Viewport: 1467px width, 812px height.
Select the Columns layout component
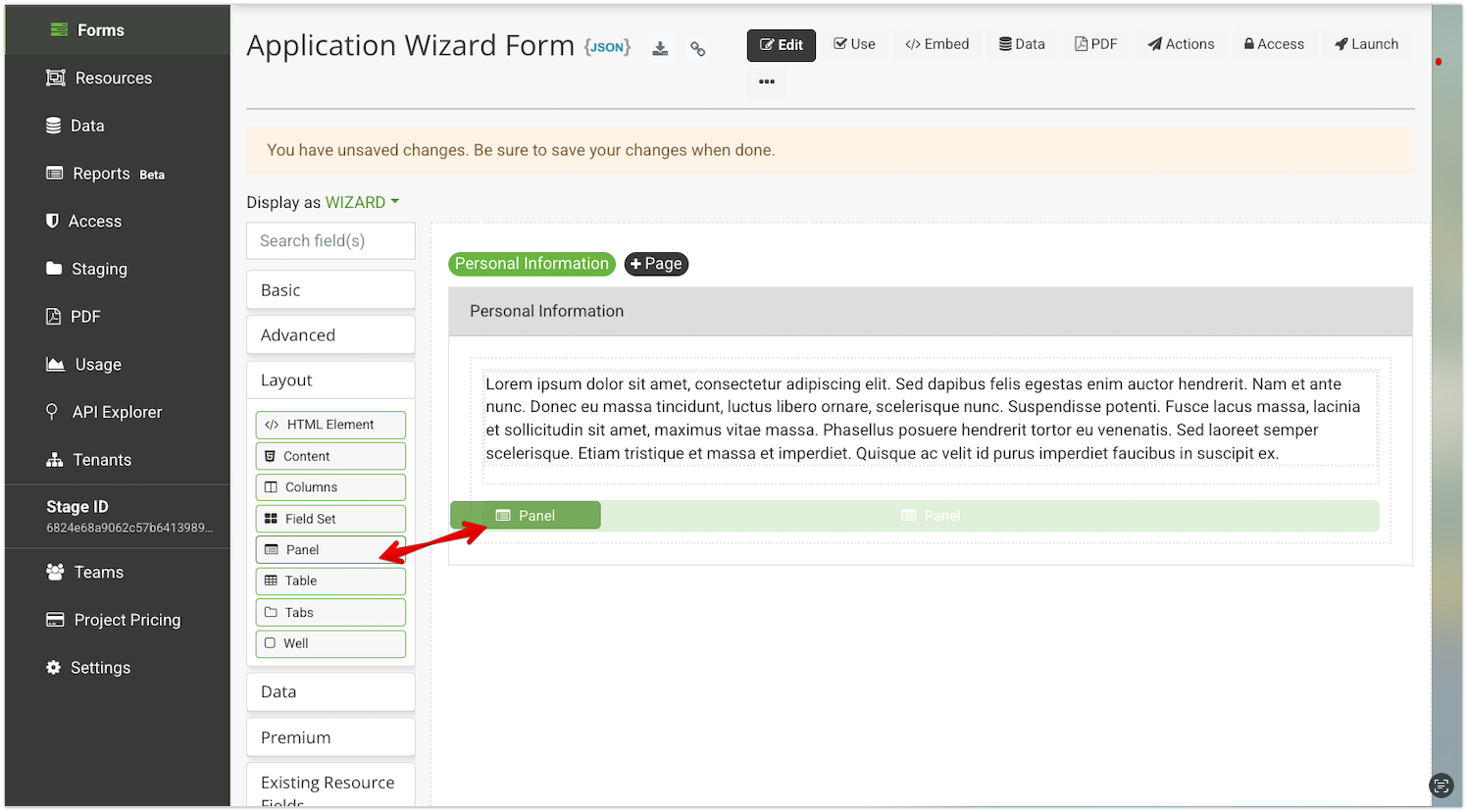330,487
